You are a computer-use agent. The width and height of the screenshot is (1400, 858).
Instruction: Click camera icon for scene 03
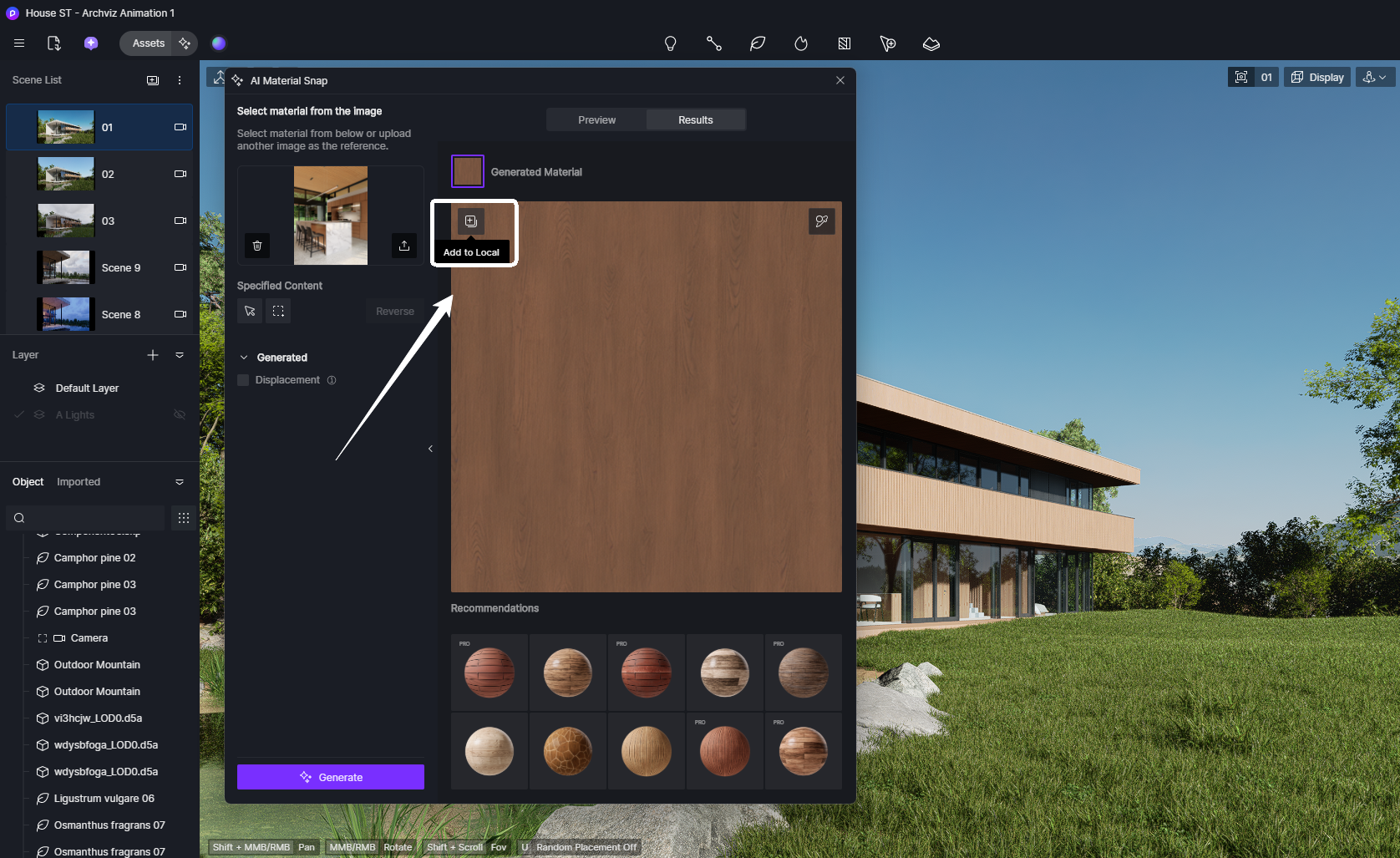coord(180,221)
